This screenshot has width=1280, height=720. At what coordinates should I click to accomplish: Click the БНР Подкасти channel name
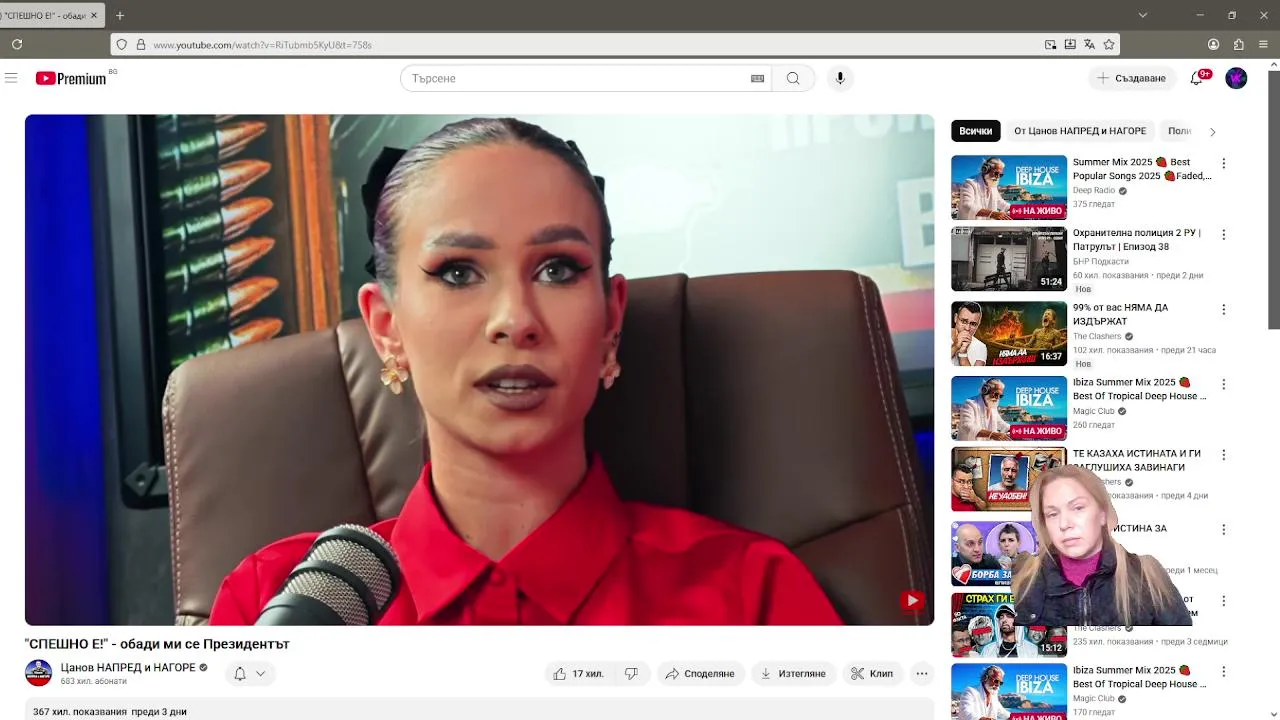pyautogui.click(x=1101, y=261)
